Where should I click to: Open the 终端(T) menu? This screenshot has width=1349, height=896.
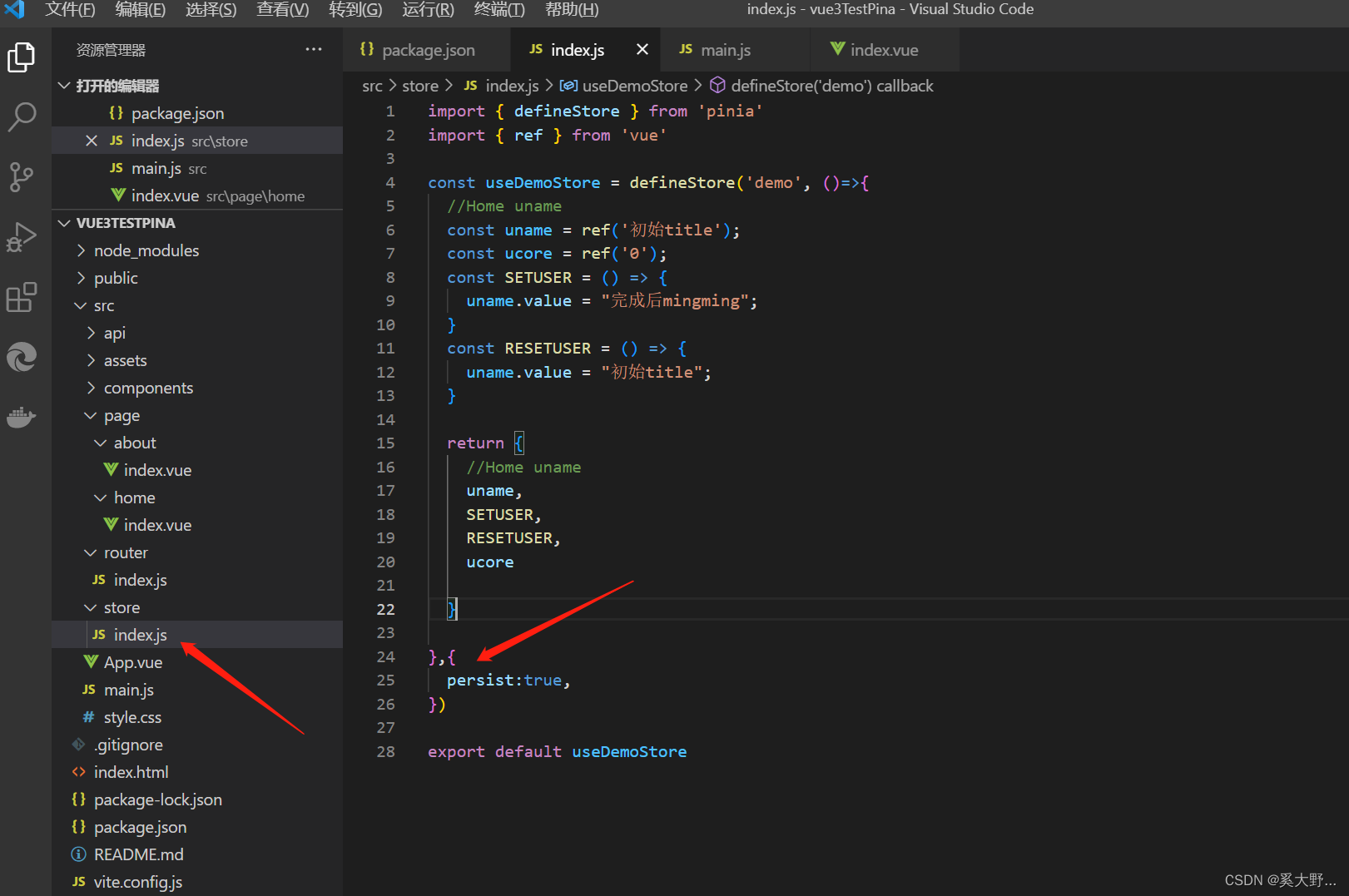click(499, 9)
